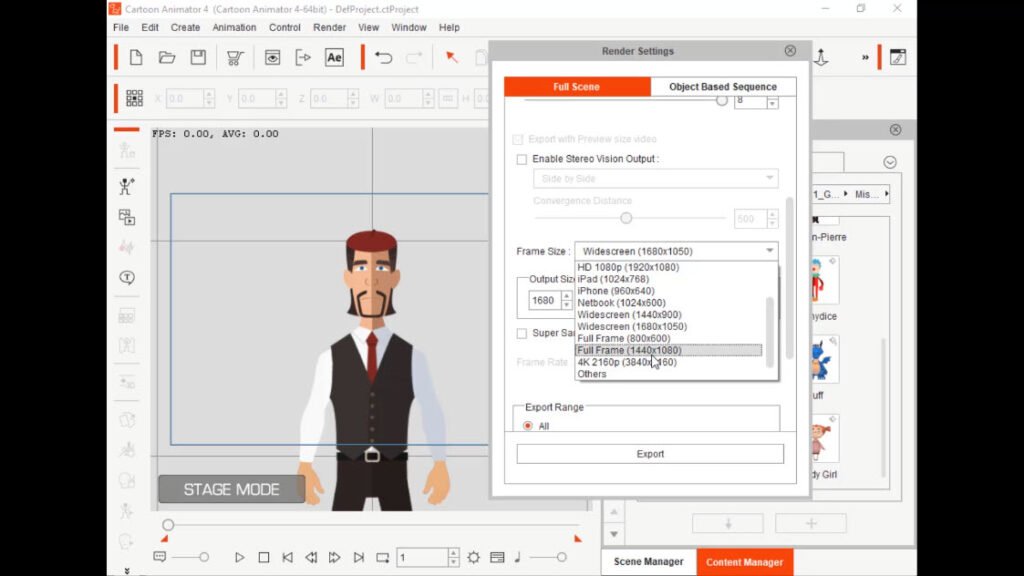The height and width of the screenshot is (576, 1024).
Task: Stop the animation playback
Action: point(264,557)
